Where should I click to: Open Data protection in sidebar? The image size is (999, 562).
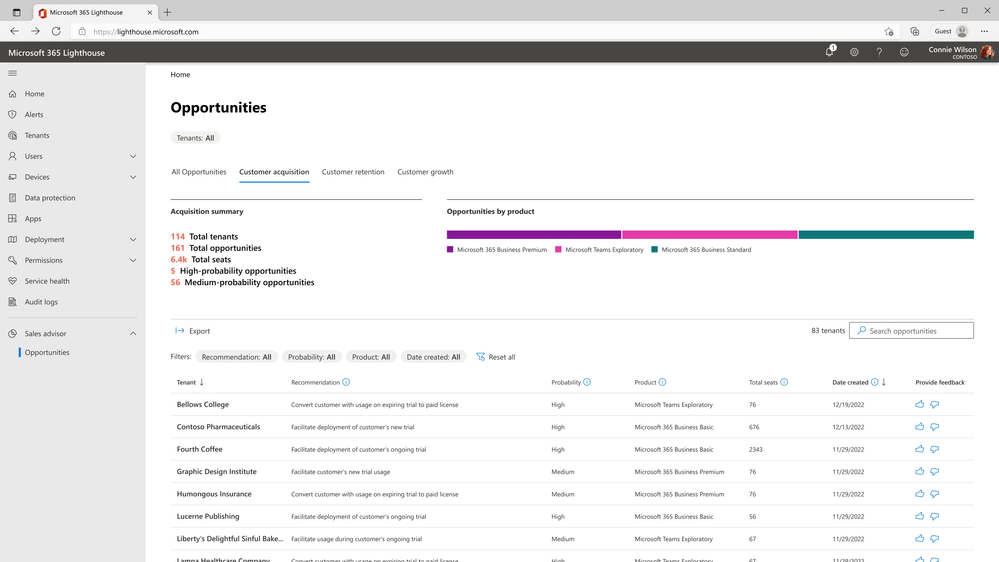pyautogui.click(x=50, y=198)
